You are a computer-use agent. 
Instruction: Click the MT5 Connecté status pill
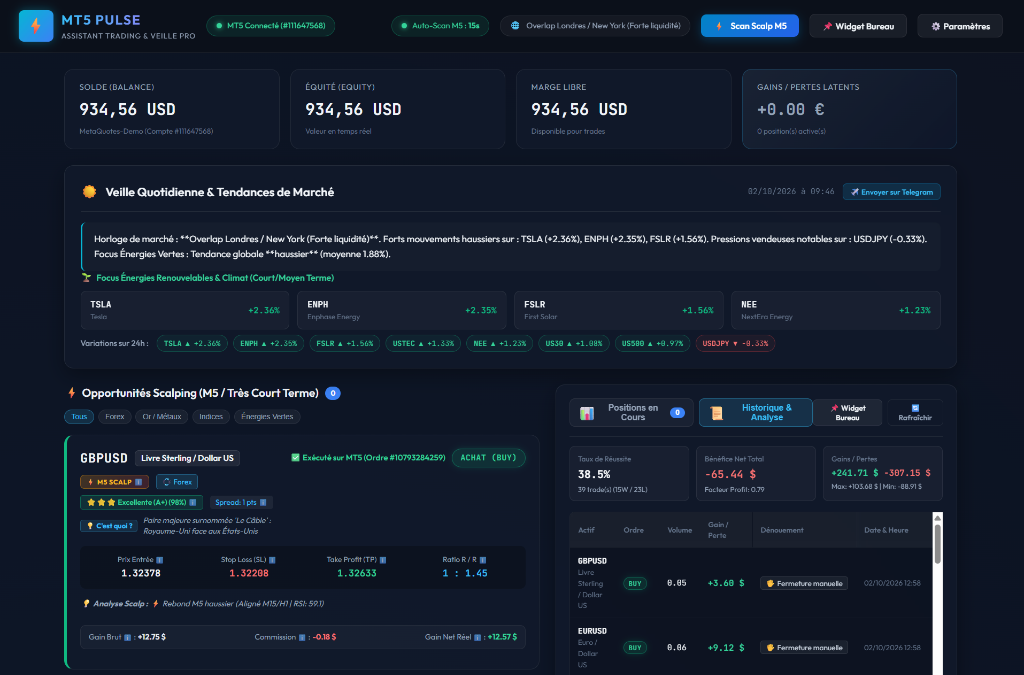271,26
